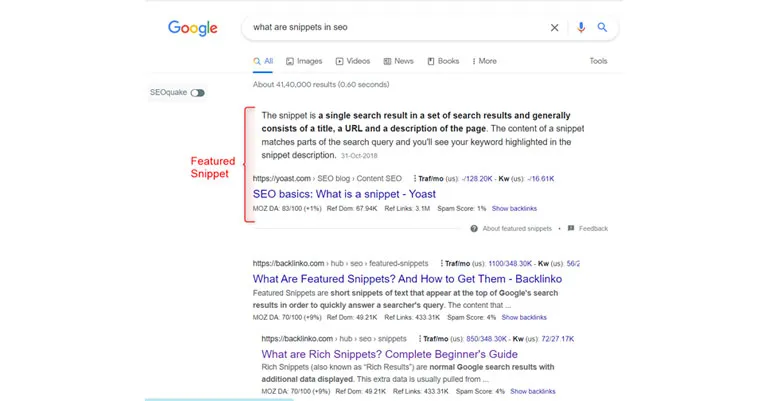Start voice search with microphone icon
768x401 pixels.
pyautogui.click(x=581, y=27)
